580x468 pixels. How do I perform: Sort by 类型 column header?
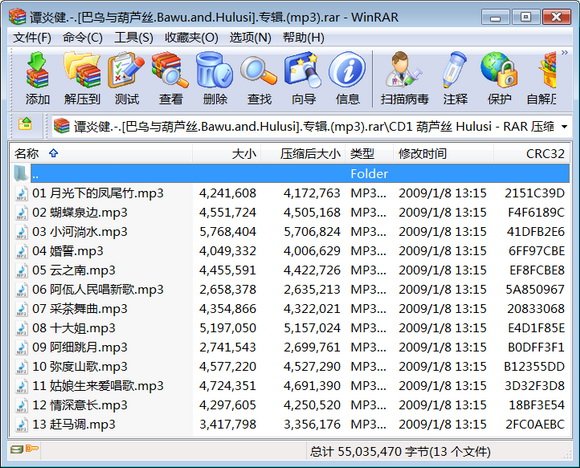(370, 153)
